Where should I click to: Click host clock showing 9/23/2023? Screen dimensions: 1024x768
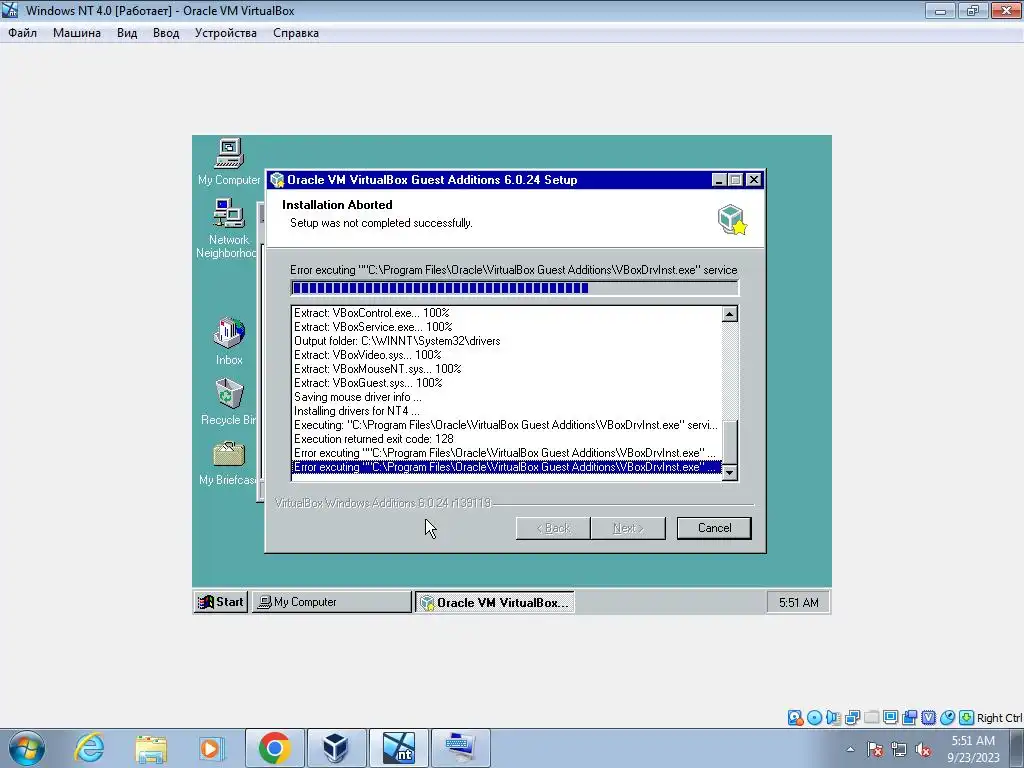973,749
